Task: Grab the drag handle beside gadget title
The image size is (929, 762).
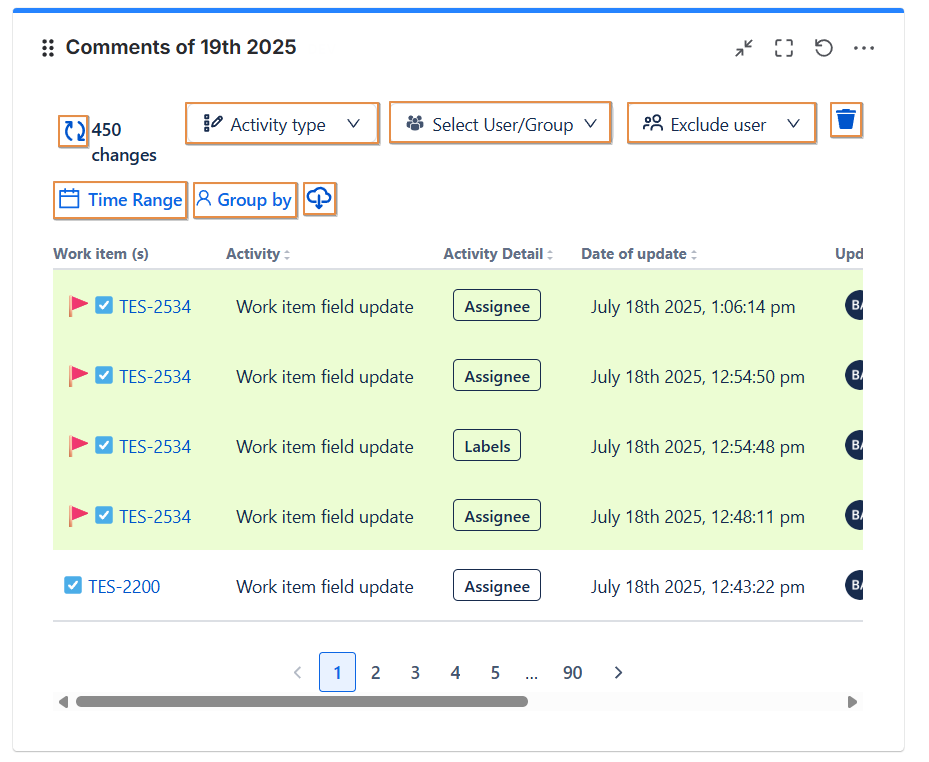Action: (x=47, y=48)
